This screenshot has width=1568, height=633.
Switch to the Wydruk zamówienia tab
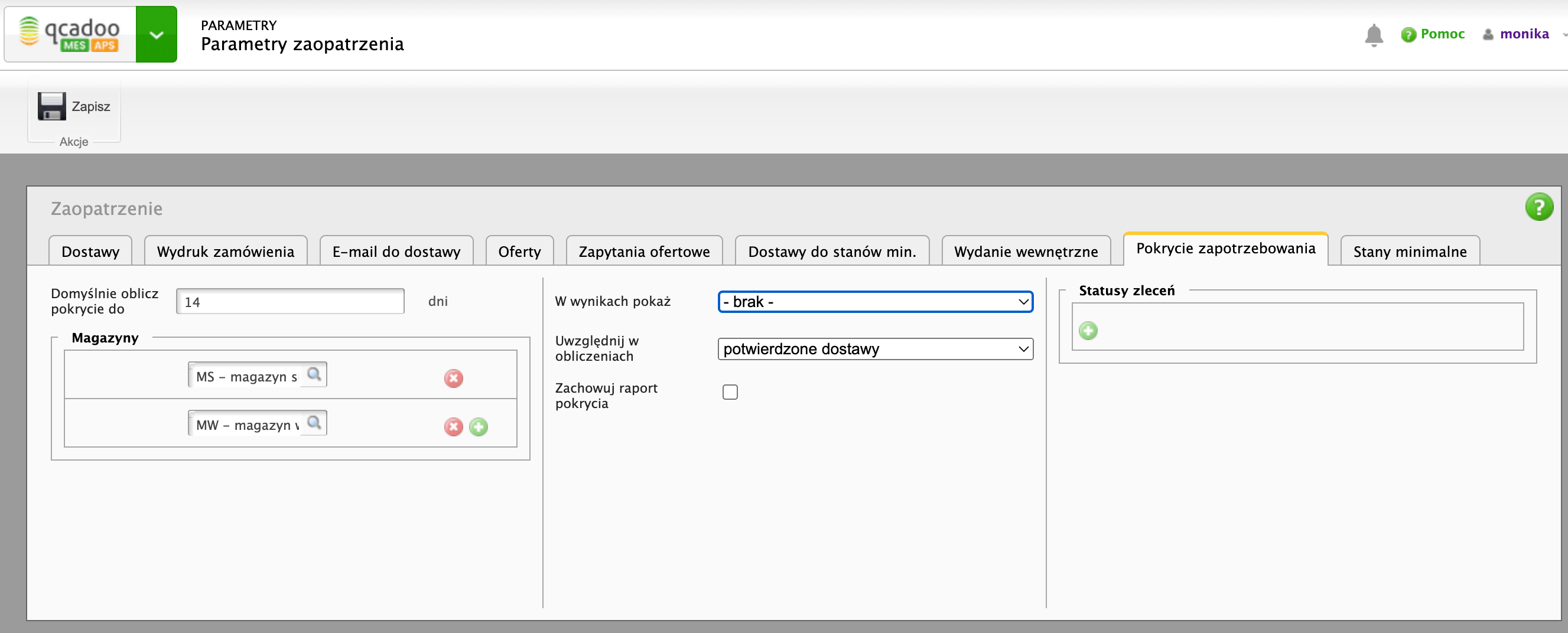click(225, 252)
